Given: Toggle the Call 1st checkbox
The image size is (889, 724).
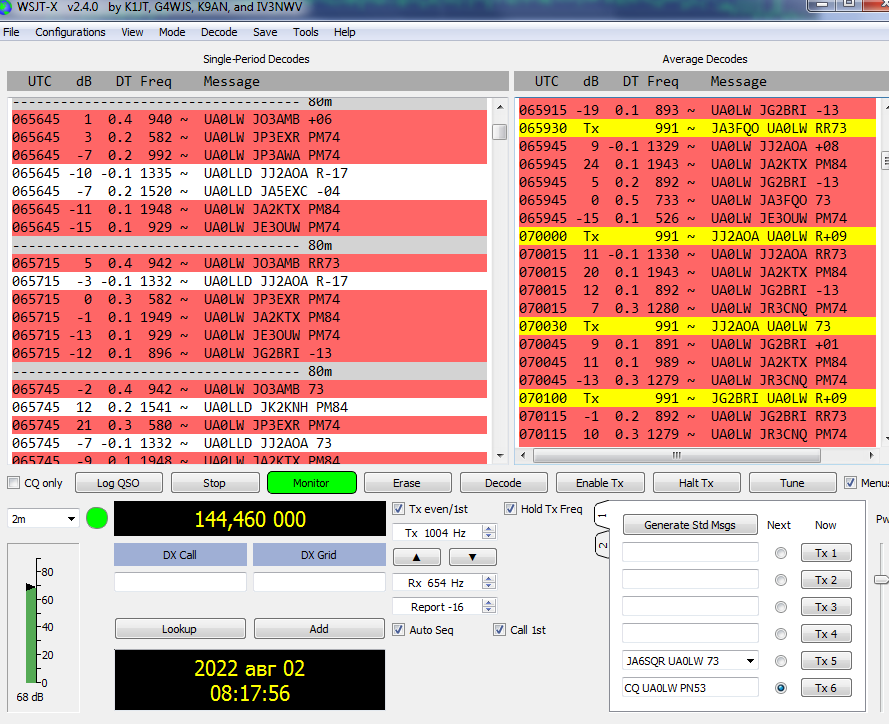Looking at the screenshot, I should tap(499, 630).
